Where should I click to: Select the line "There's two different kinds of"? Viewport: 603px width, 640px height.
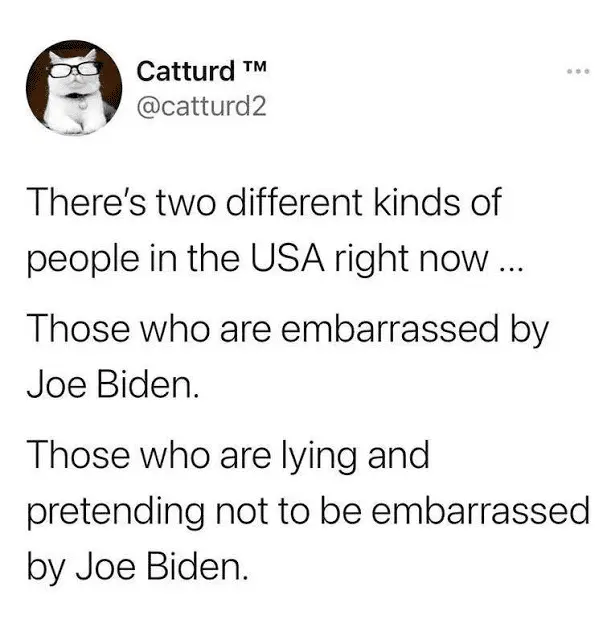264,202
